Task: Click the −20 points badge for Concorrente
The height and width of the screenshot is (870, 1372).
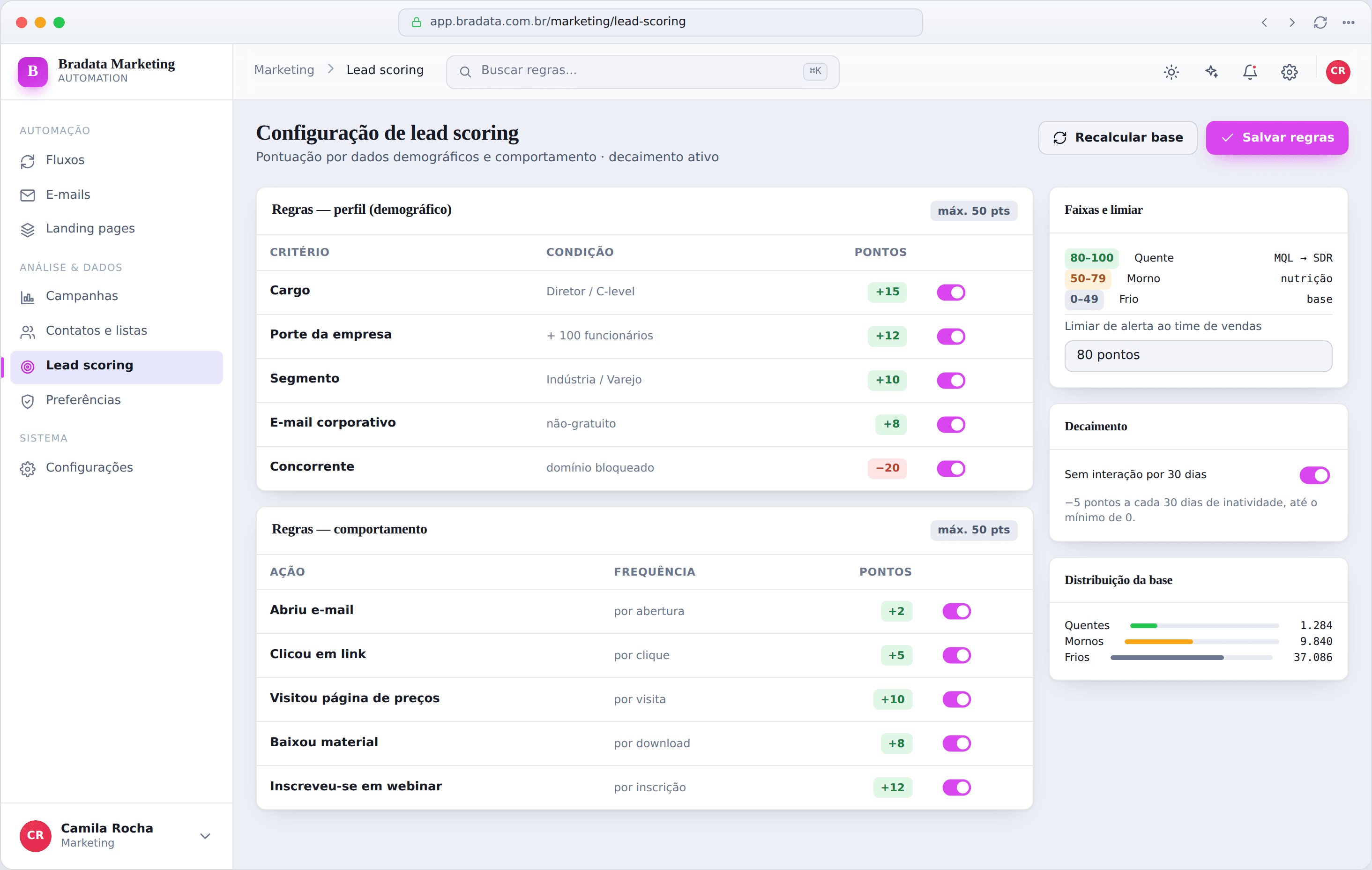Action: point(887,468)
